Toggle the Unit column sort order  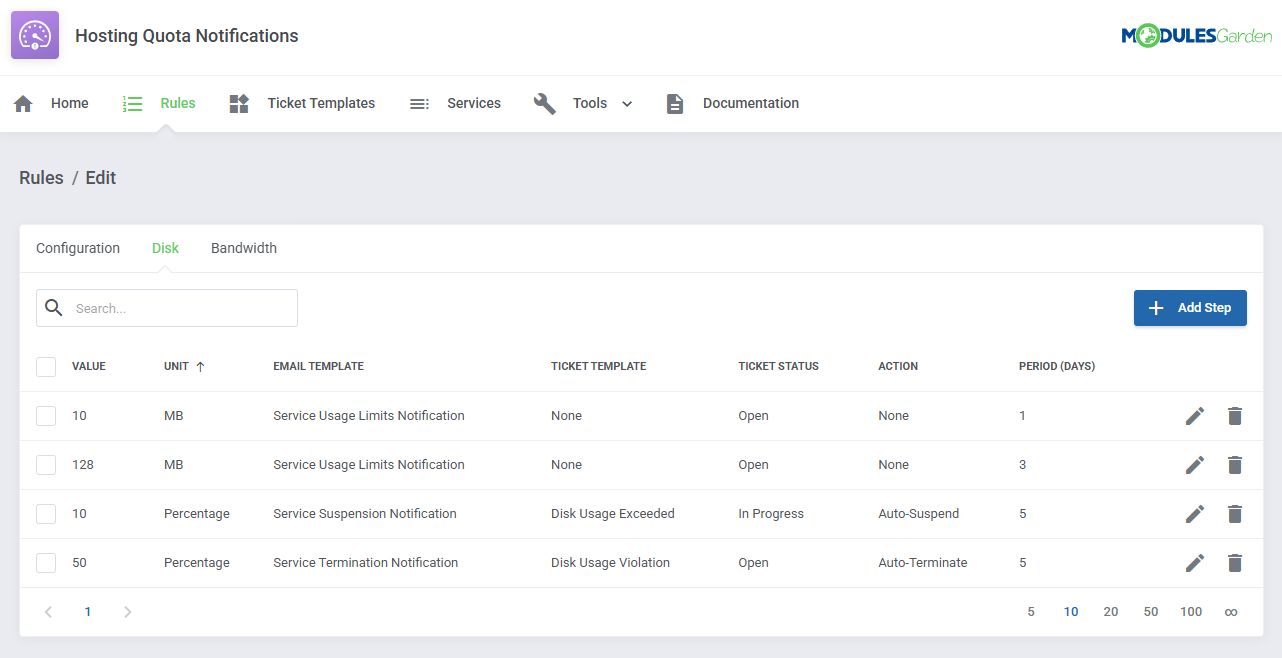(184, 366)
